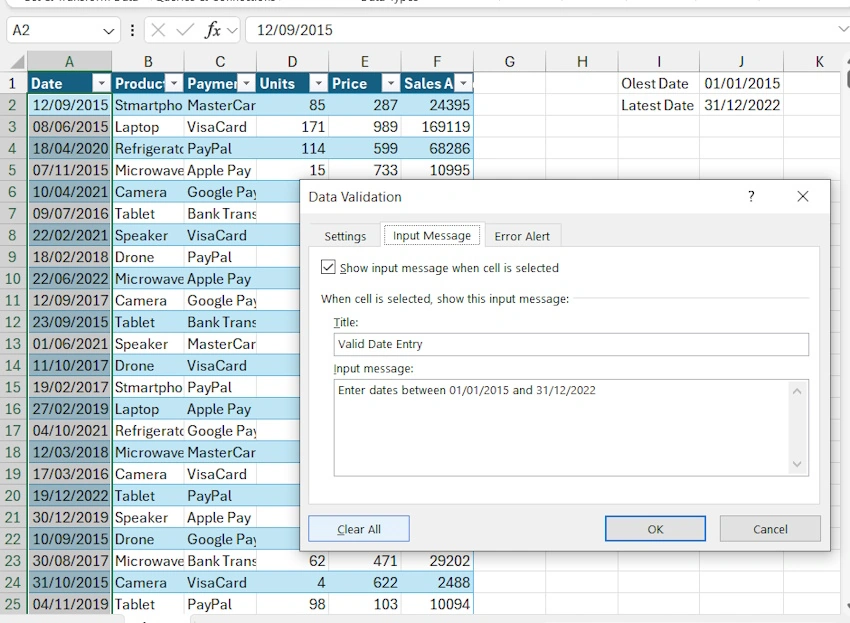Click the Bank Trans cell in row 23
Viewport: 850px width, 623px height.
click(220, 561)
